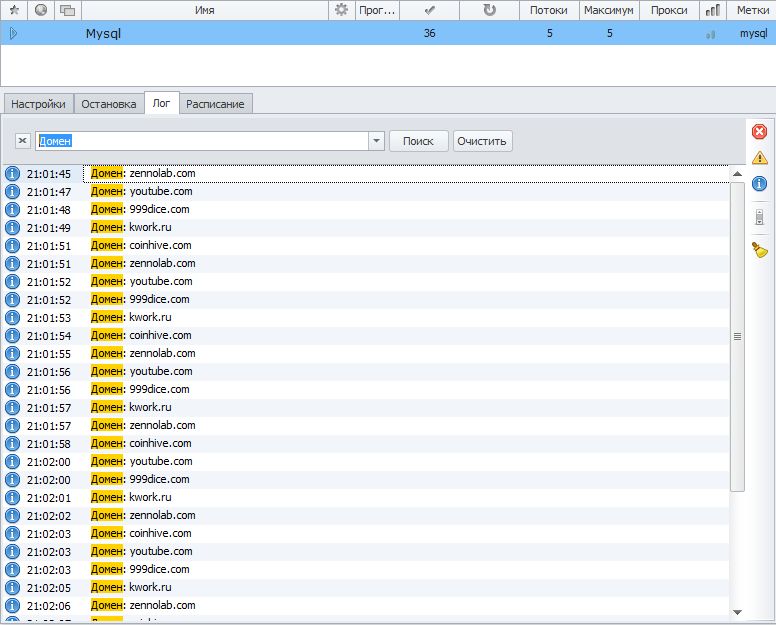
Task: Click the success count 36 in Mysql row
Action: tap(430, 33)
